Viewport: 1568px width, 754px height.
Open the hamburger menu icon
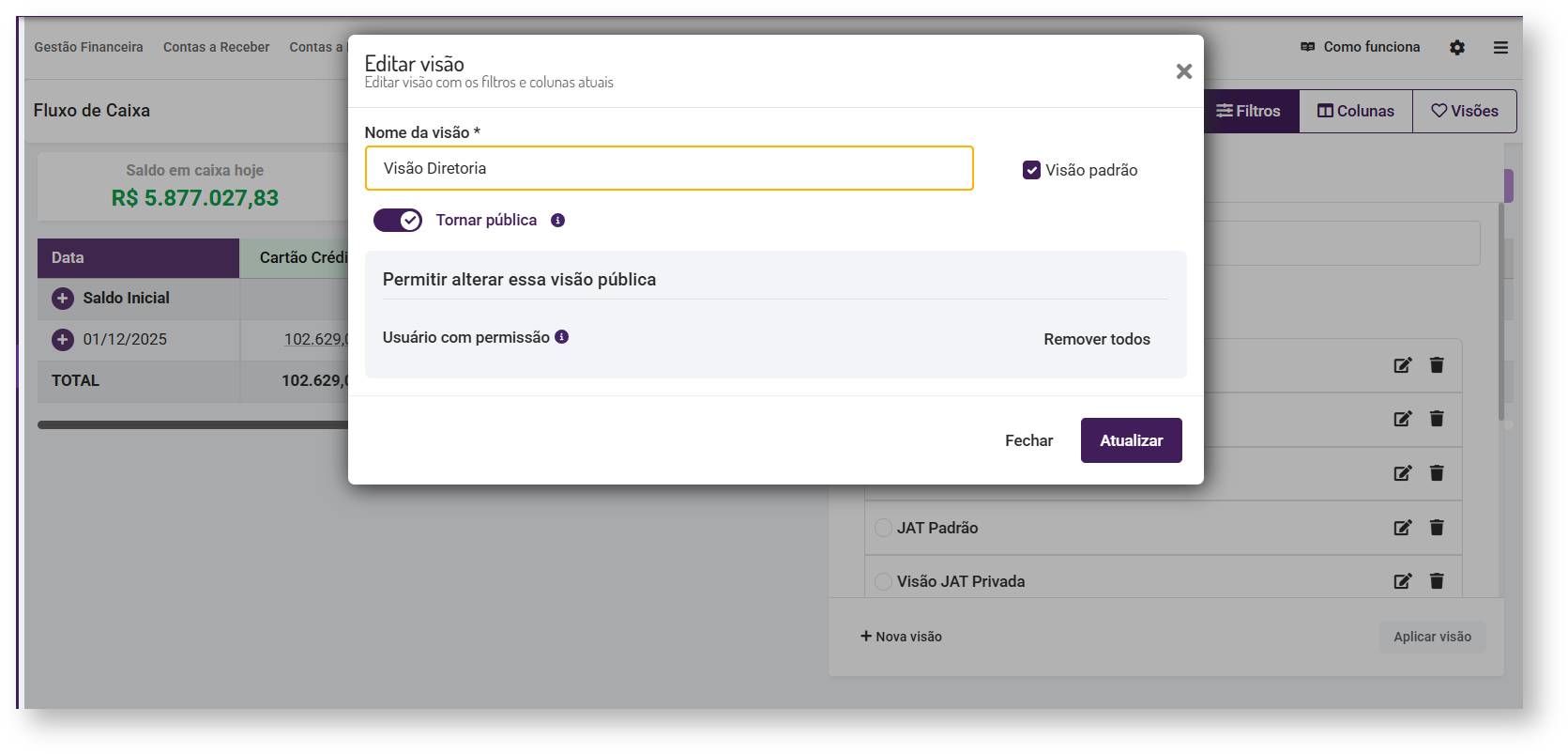tap(1500, 47)
